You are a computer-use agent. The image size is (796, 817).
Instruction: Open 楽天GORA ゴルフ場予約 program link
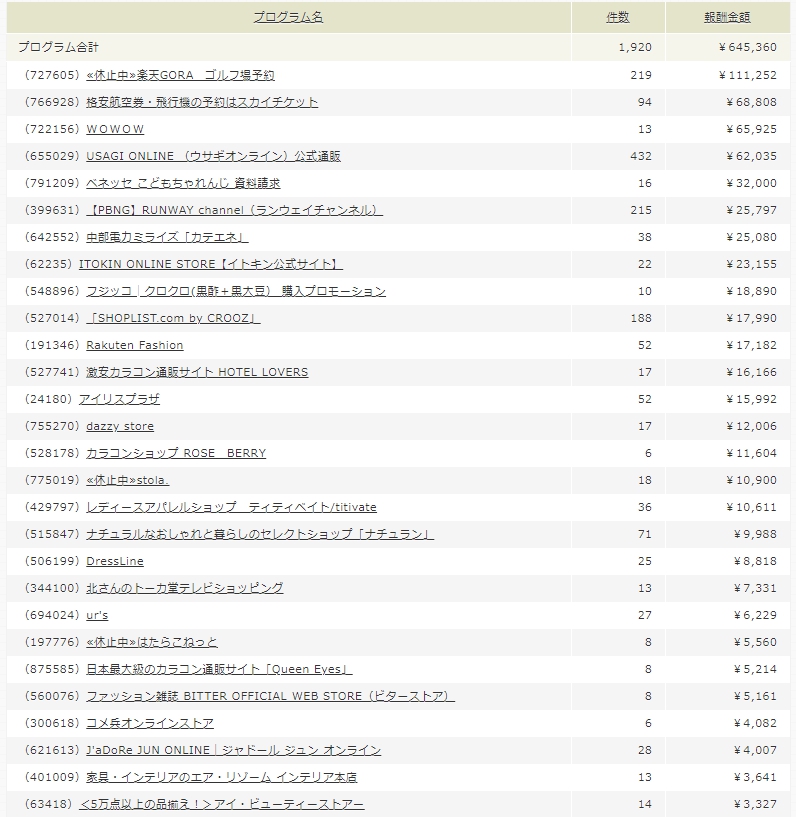(x=180, y=75)
